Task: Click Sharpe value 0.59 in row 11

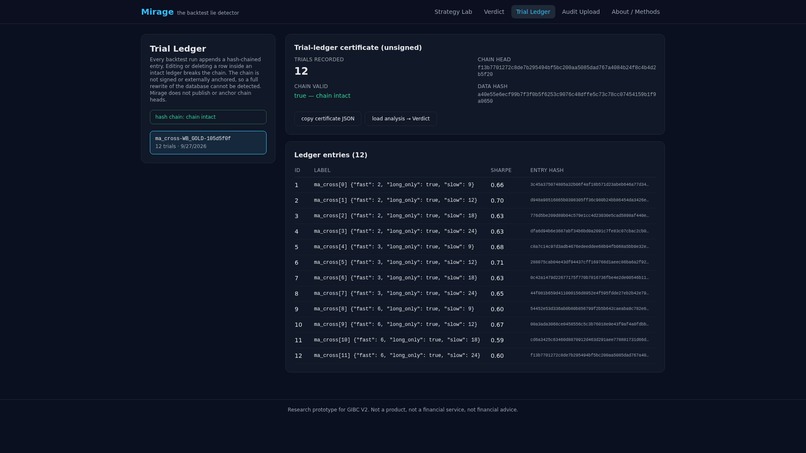Action: point(497,340)
